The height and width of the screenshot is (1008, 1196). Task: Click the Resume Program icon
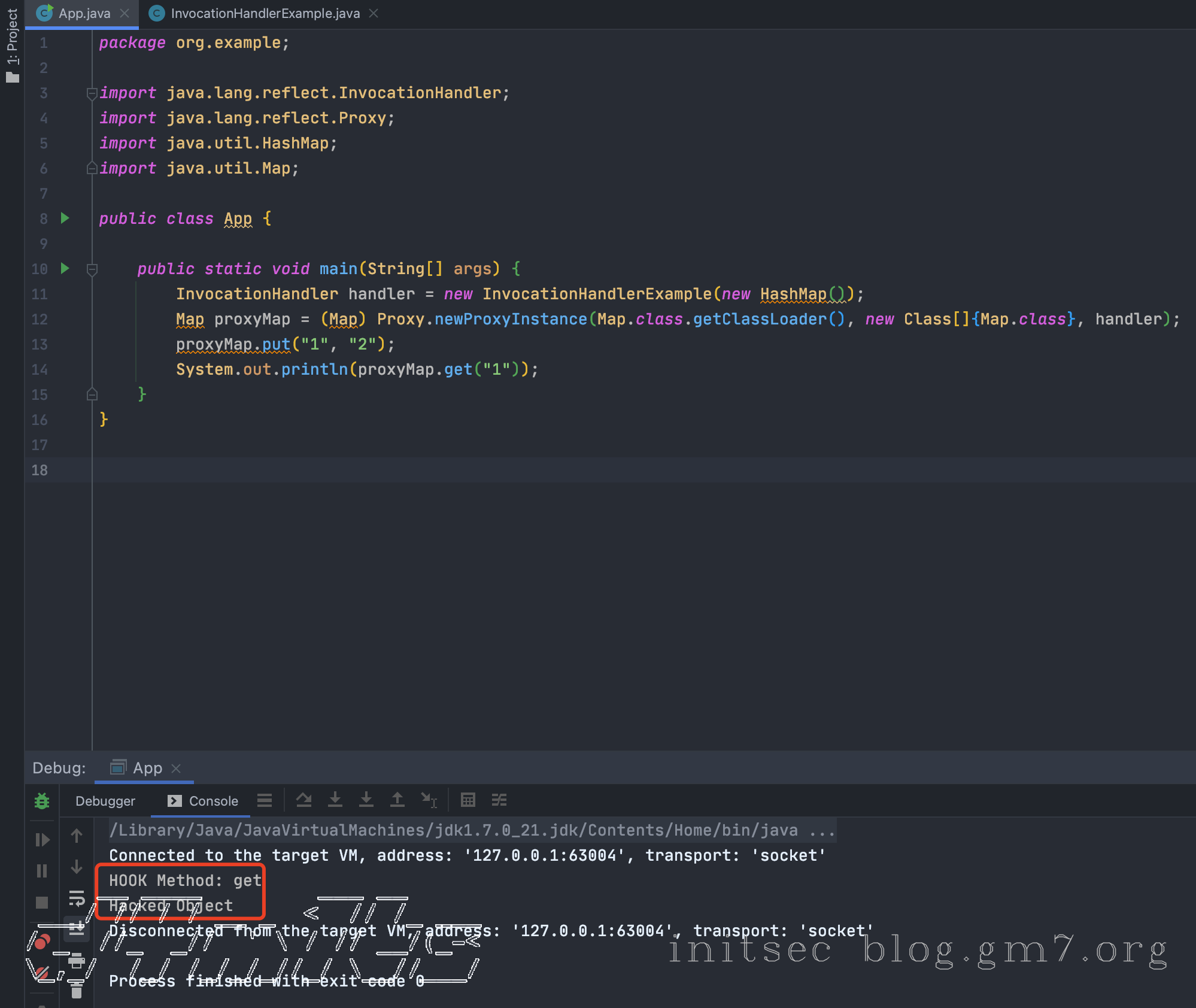[42, 840]
